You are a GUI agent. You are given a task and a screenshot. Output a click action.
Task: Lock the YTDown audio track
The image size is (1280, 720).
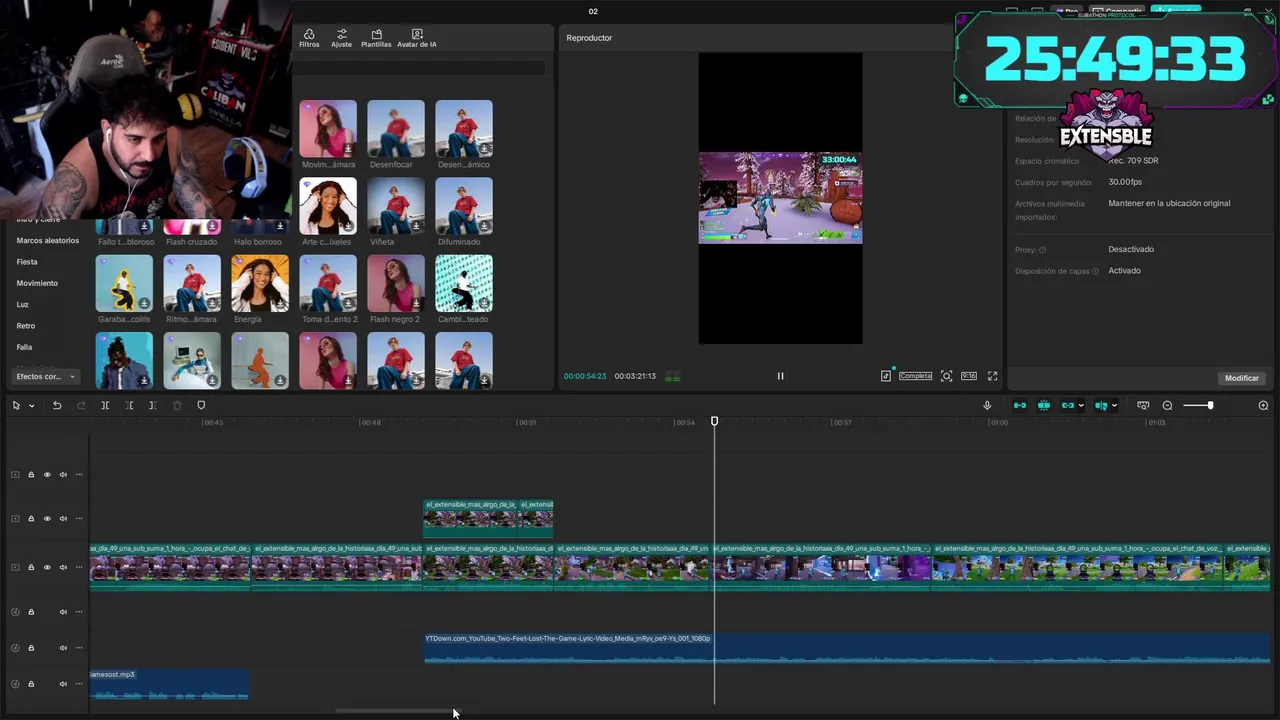coord(31,648)
